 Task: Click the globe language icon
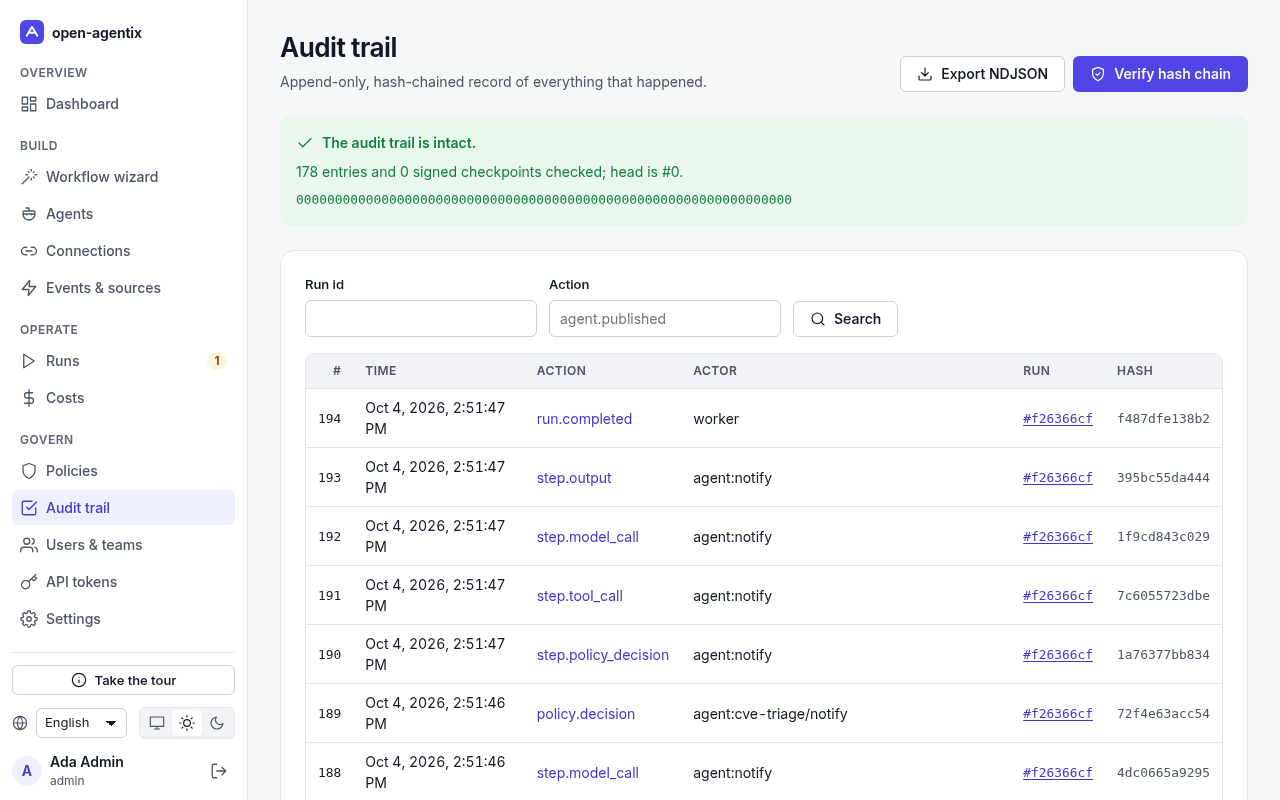[x=20, y=723]
